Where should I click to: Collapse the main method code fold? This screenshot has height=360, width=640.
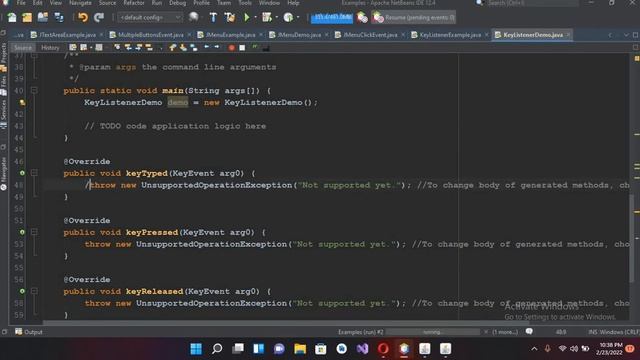click(x=34, y=91)
